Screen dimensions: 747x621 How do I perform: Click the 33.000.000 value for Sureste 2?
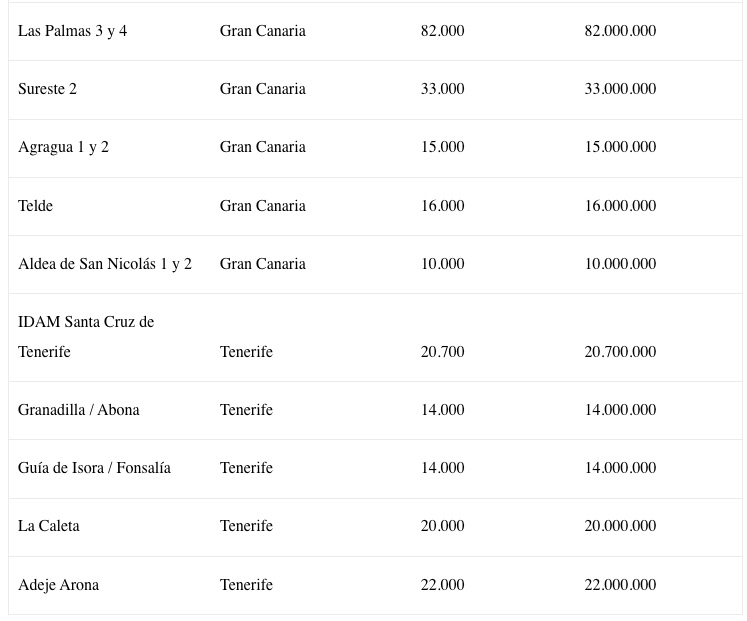620,89
